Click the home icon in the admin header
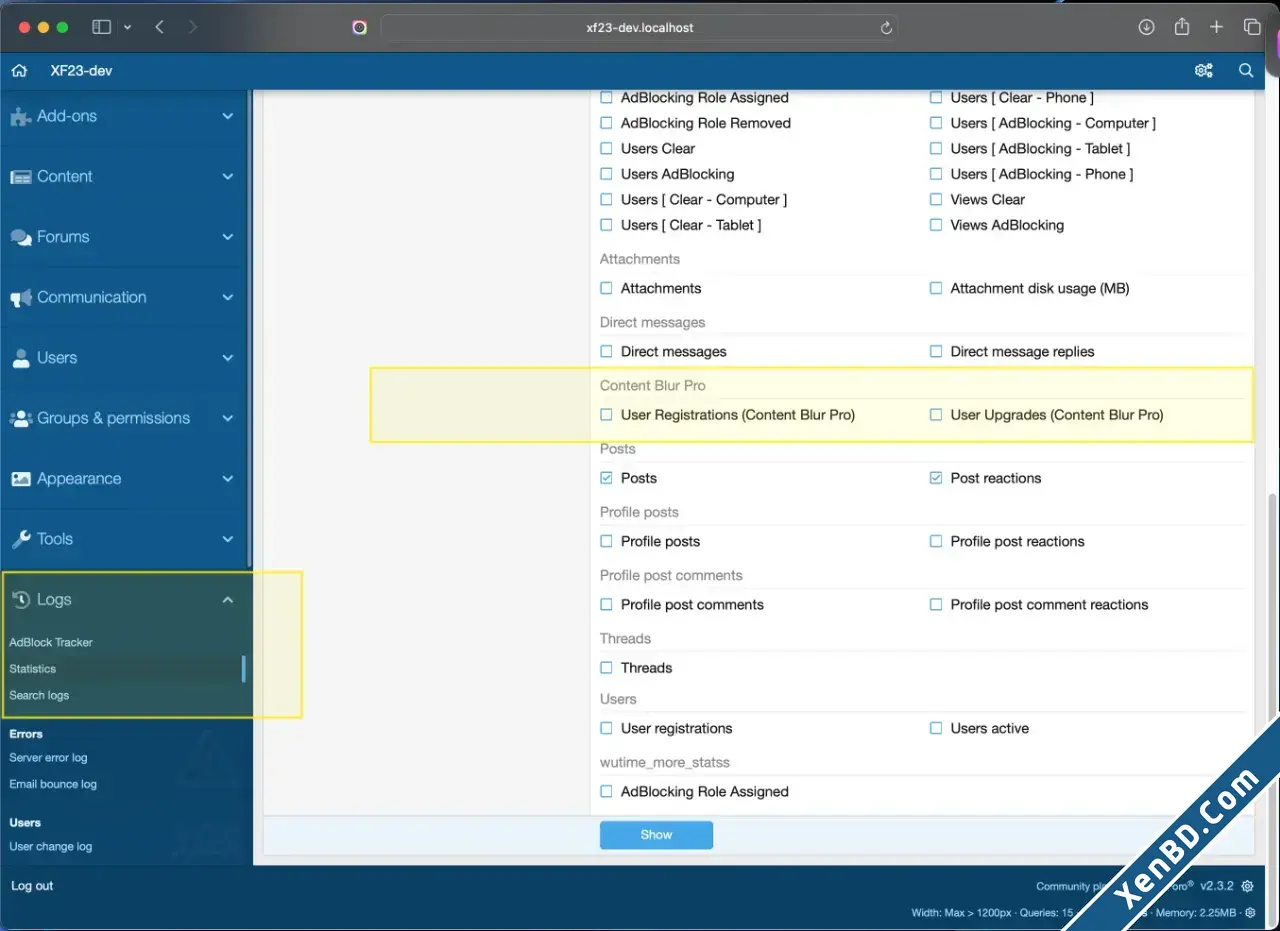 pos(19,71)
